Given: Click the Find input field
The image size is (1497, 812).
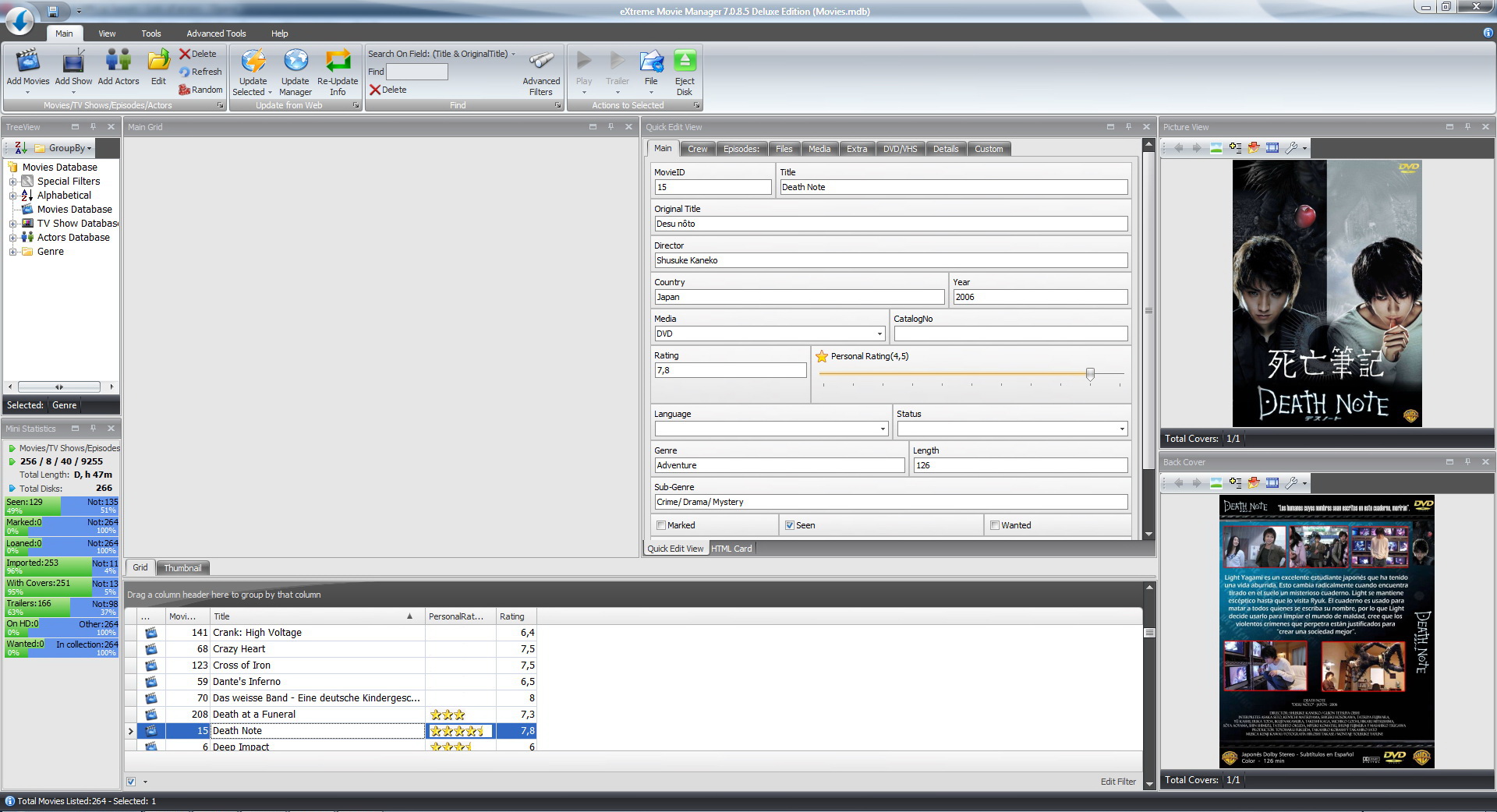Looking at the screenshot, I should [x=417, y=72].
